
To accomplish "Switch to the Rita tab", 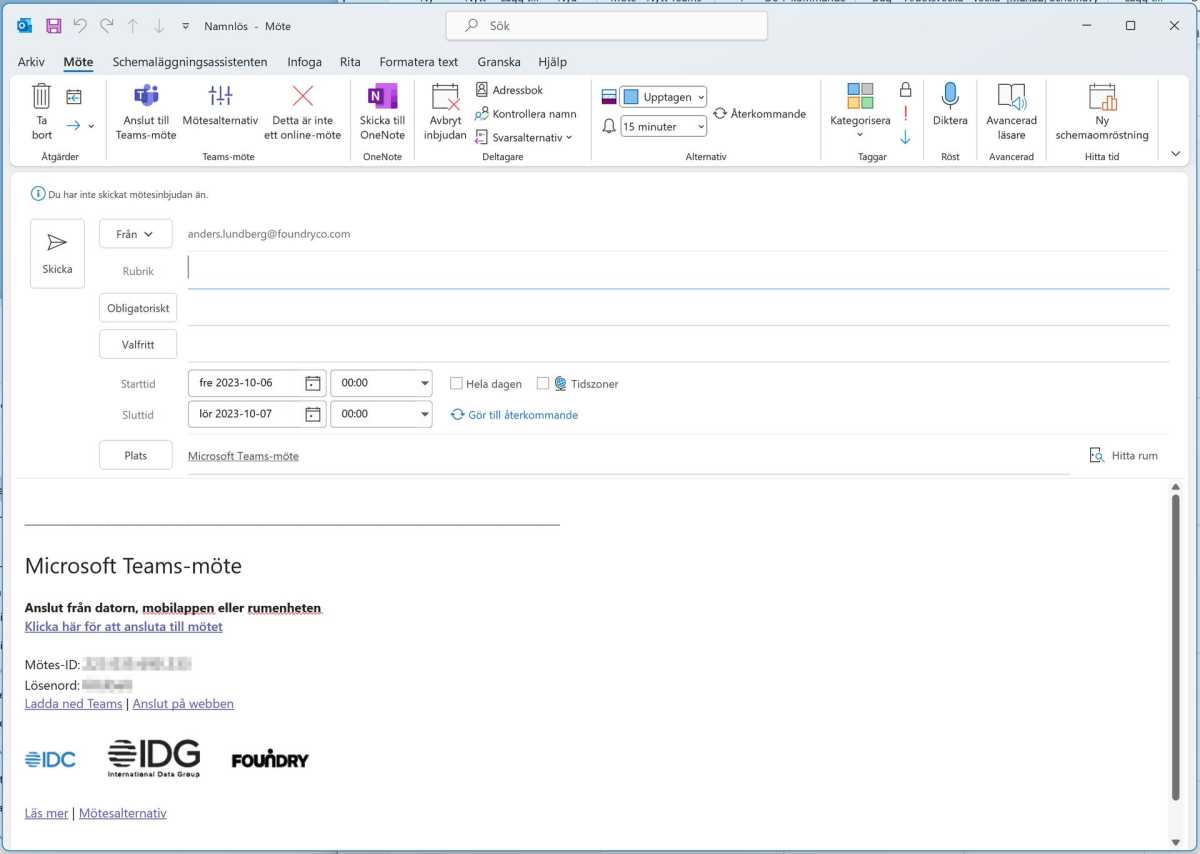I will click(x=350, y=62).
